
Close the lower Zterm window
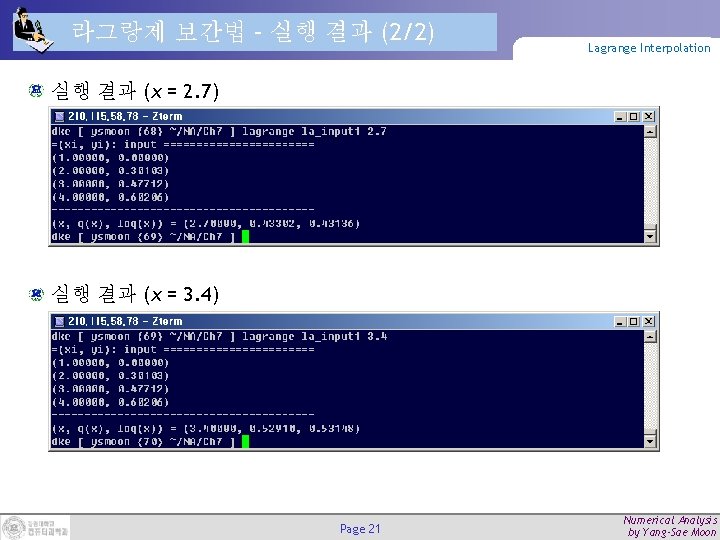pyautogui.click(x=648, y=321)
